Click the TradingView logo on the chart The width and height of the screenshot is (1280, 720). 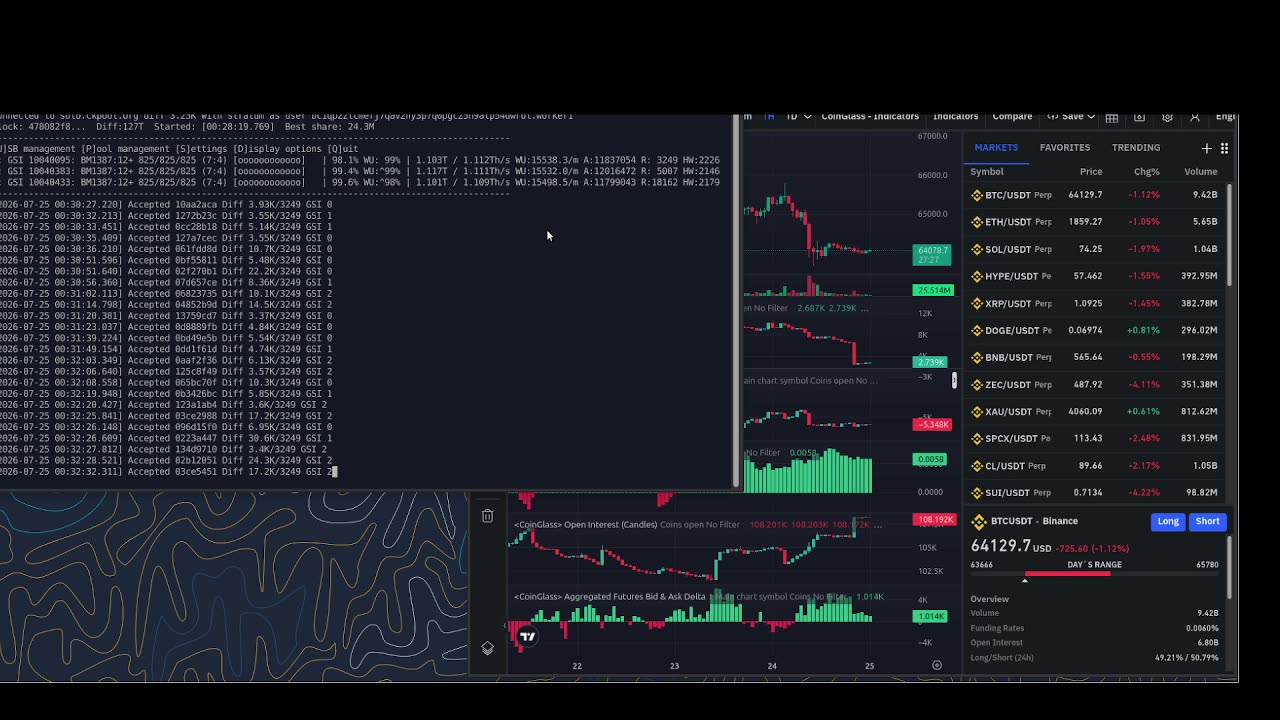point(527,636)
